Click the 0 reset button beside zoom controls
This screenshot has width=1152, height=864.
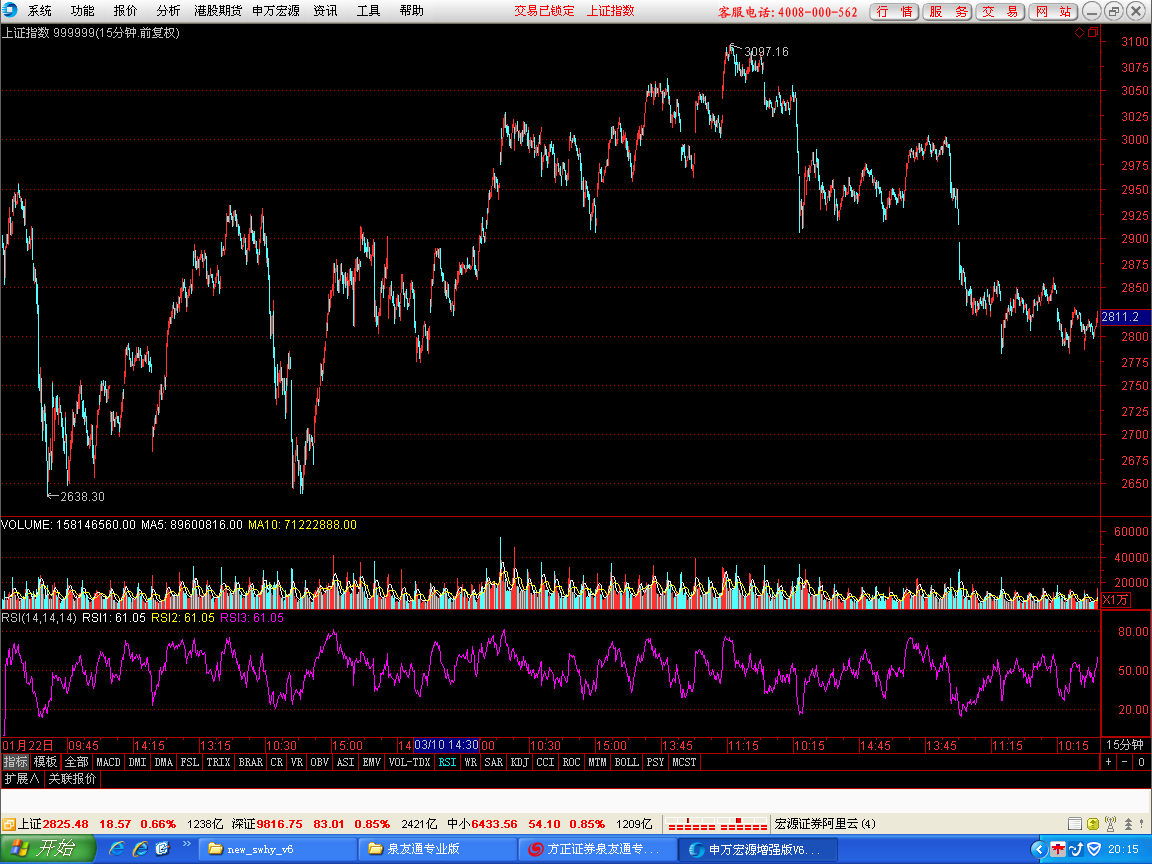coord(1141,762)
